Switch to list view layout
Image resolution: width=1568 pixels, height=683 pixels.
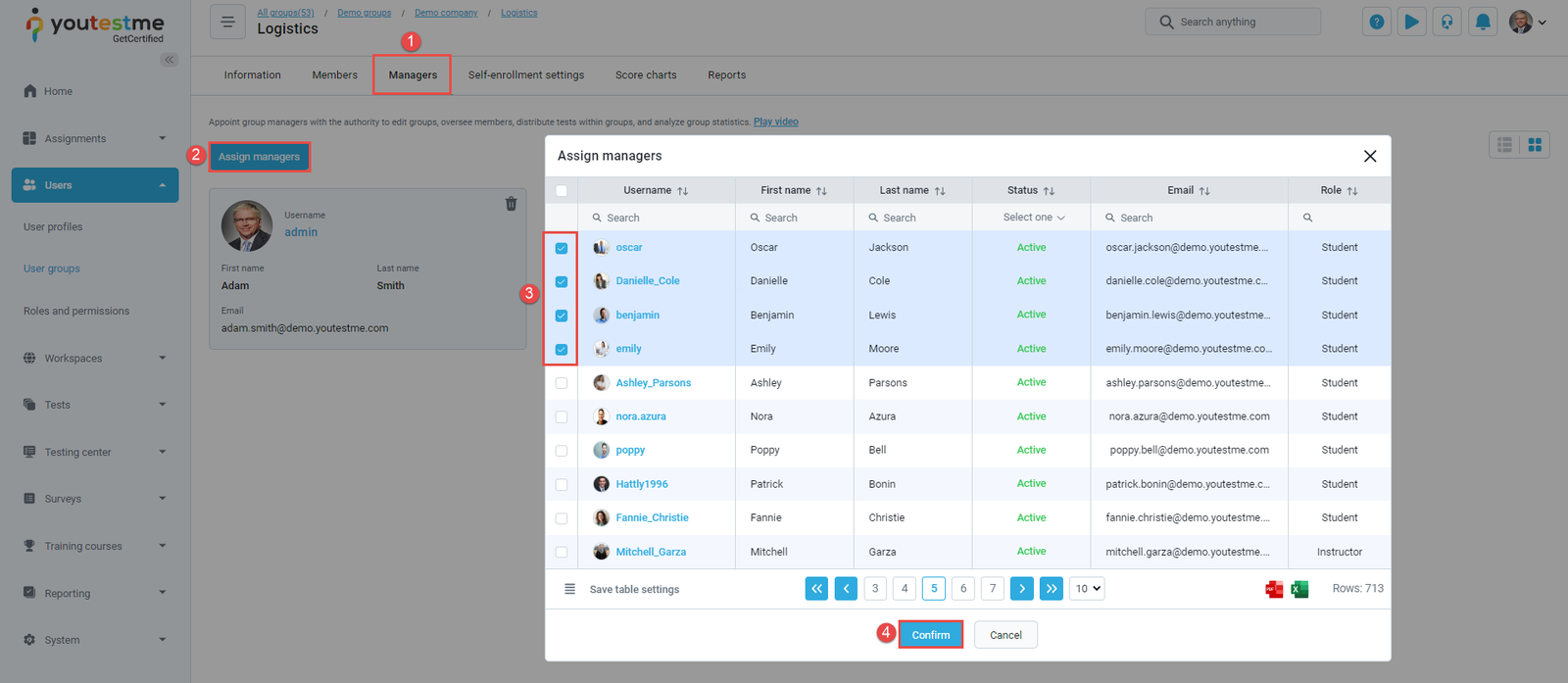1504,145
